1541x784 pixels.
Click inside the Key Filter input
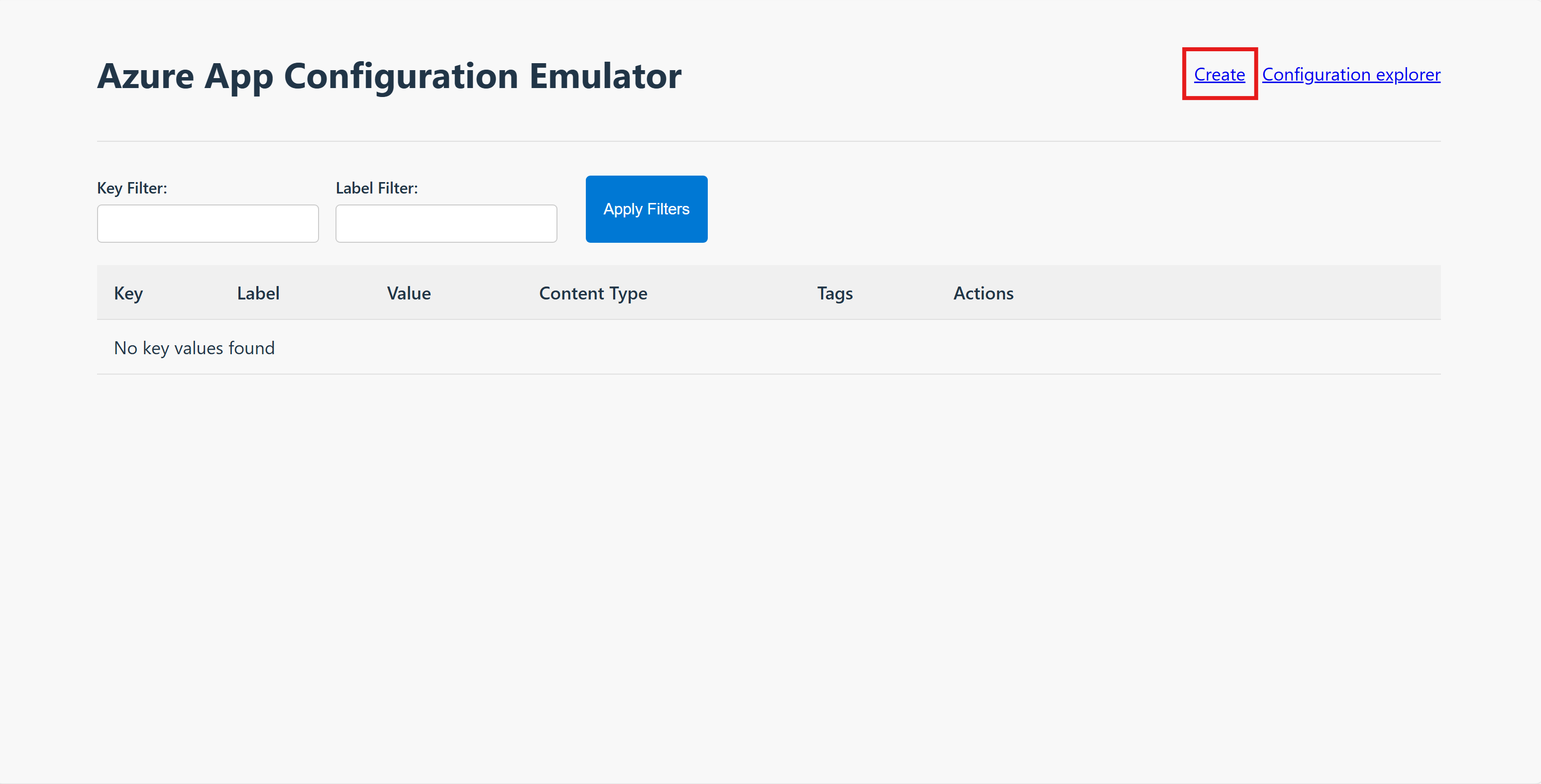pos(208,223)
